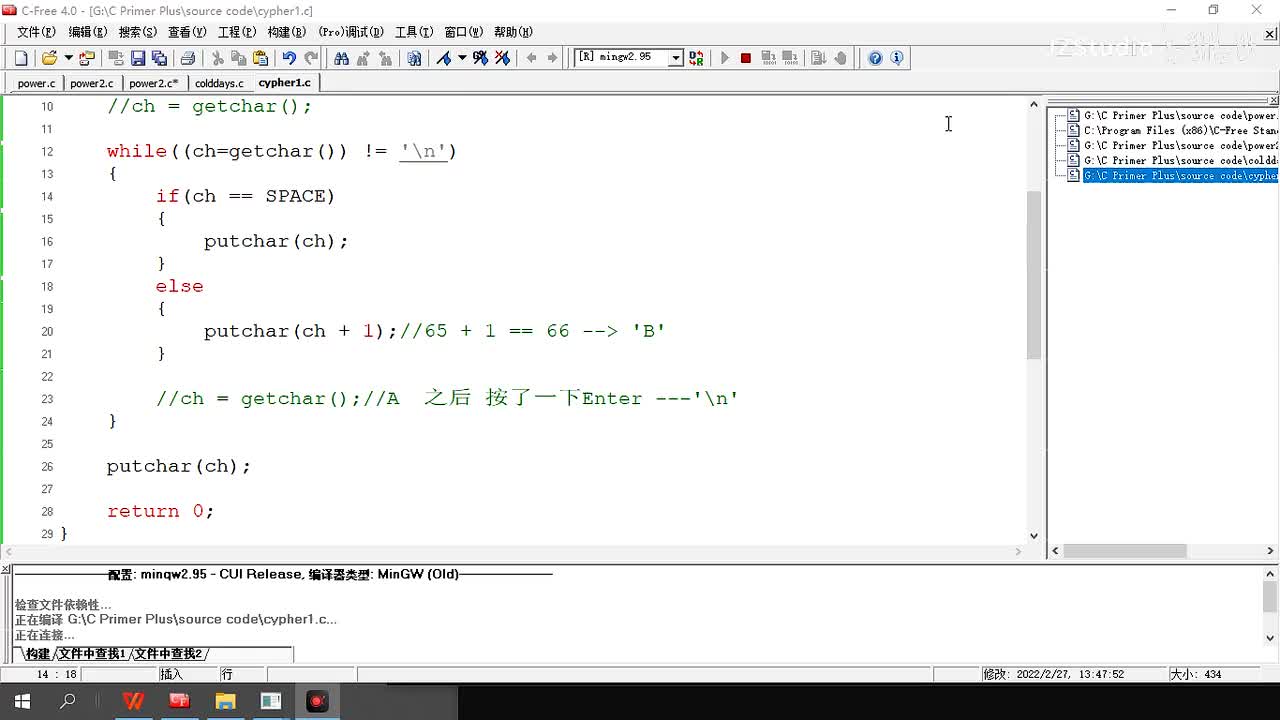Image resolution: width=1280 pixels, height=720 pixels.
Task: Expand the open-file dropdown arrow
Action: tap(68, 58)
